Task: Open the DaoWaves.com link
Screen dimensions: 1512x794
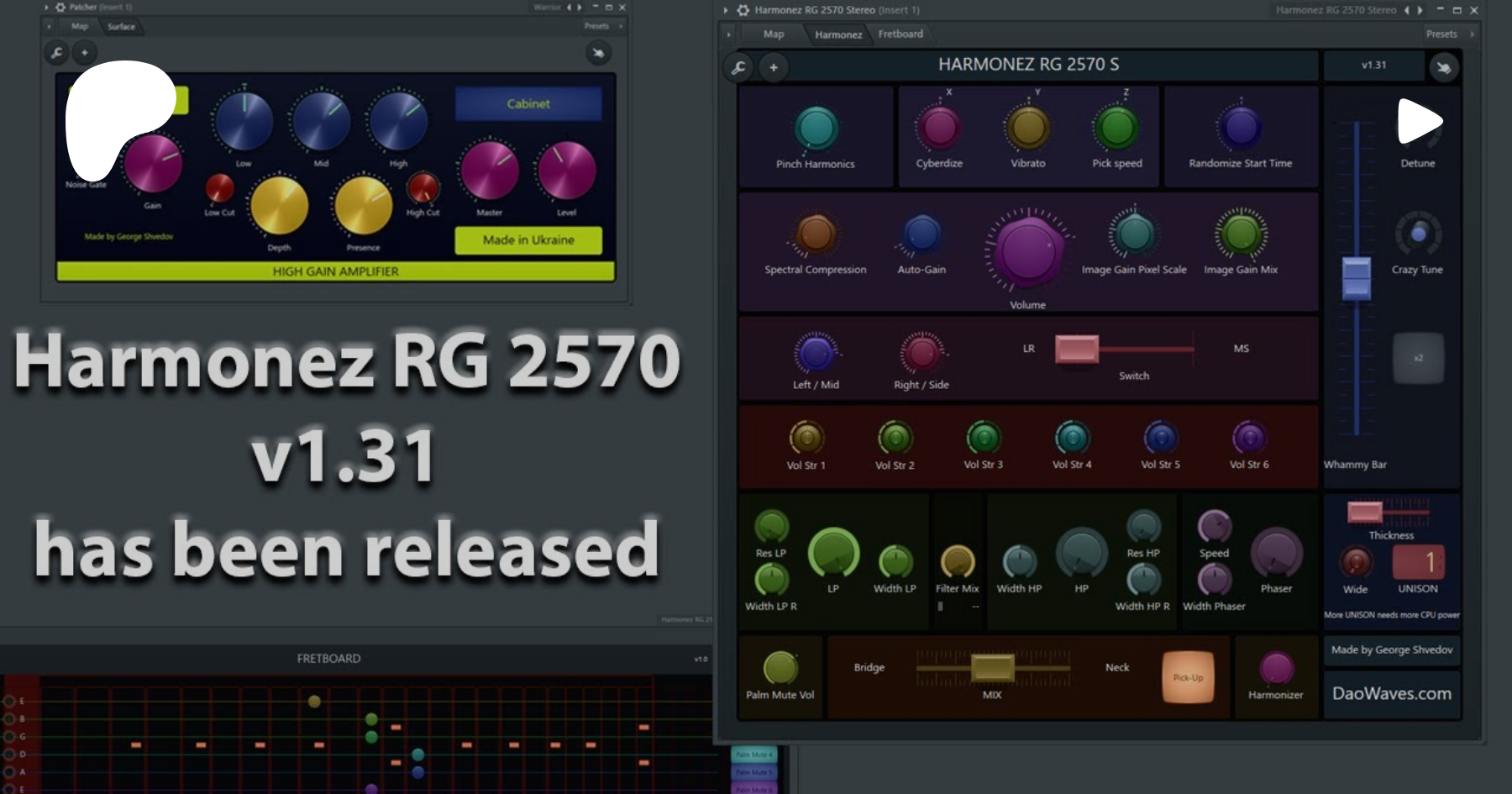Action: coord(1392,693)
